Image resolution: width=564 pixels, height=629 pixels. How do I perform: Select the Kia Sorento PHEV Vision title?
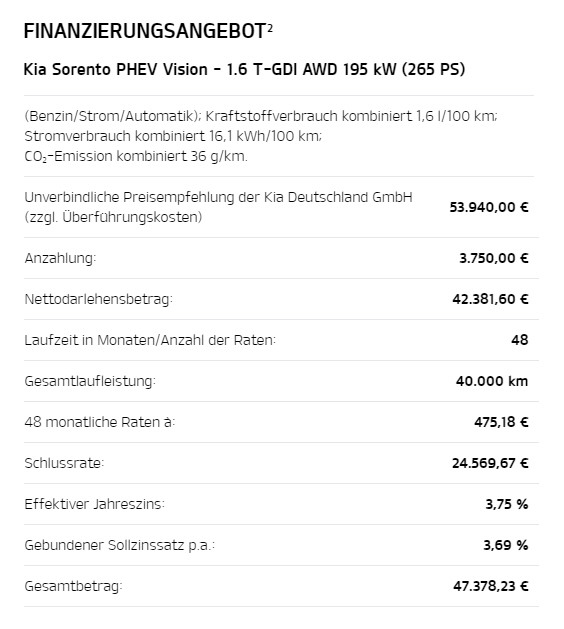click(x=244, y=69)
